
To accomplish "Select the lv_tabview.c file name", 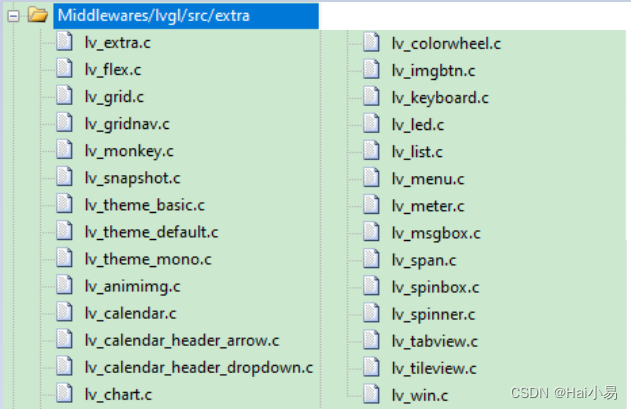I will click(x=434, y=341).
